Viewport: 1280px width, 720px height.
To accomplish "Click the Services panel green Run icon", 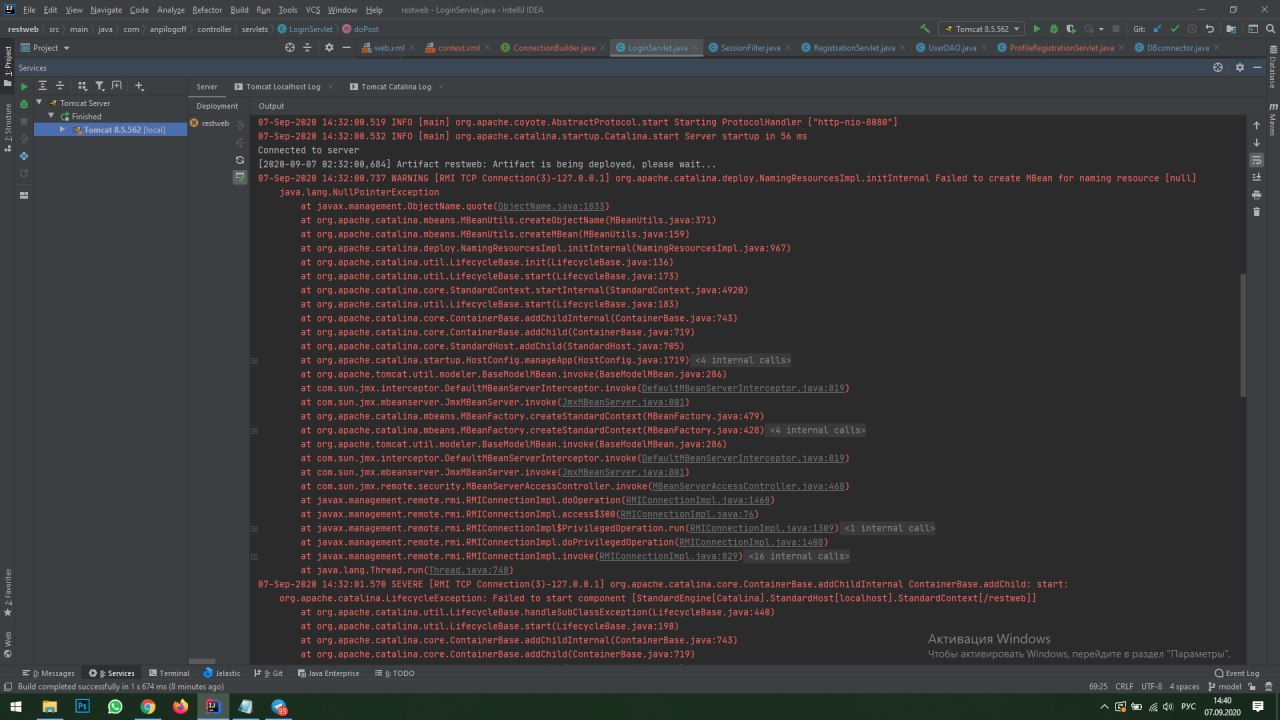I will [x=24, y=87].
